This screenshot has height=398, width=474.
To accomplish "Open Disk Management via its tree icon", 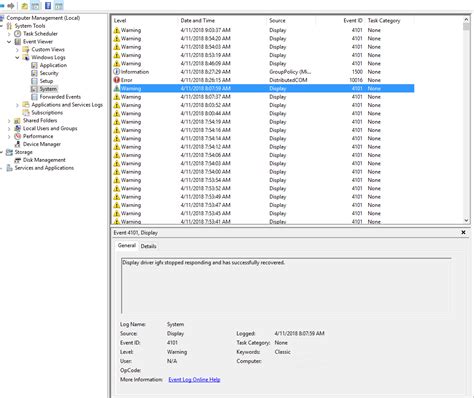I will click(18, 160).
